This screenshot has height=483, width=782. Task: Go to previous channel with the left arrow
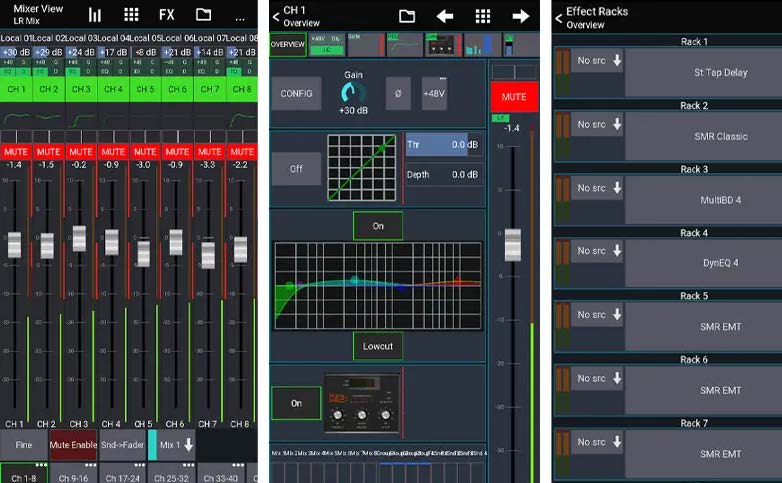pyautogui.click(x=444, y=16)
